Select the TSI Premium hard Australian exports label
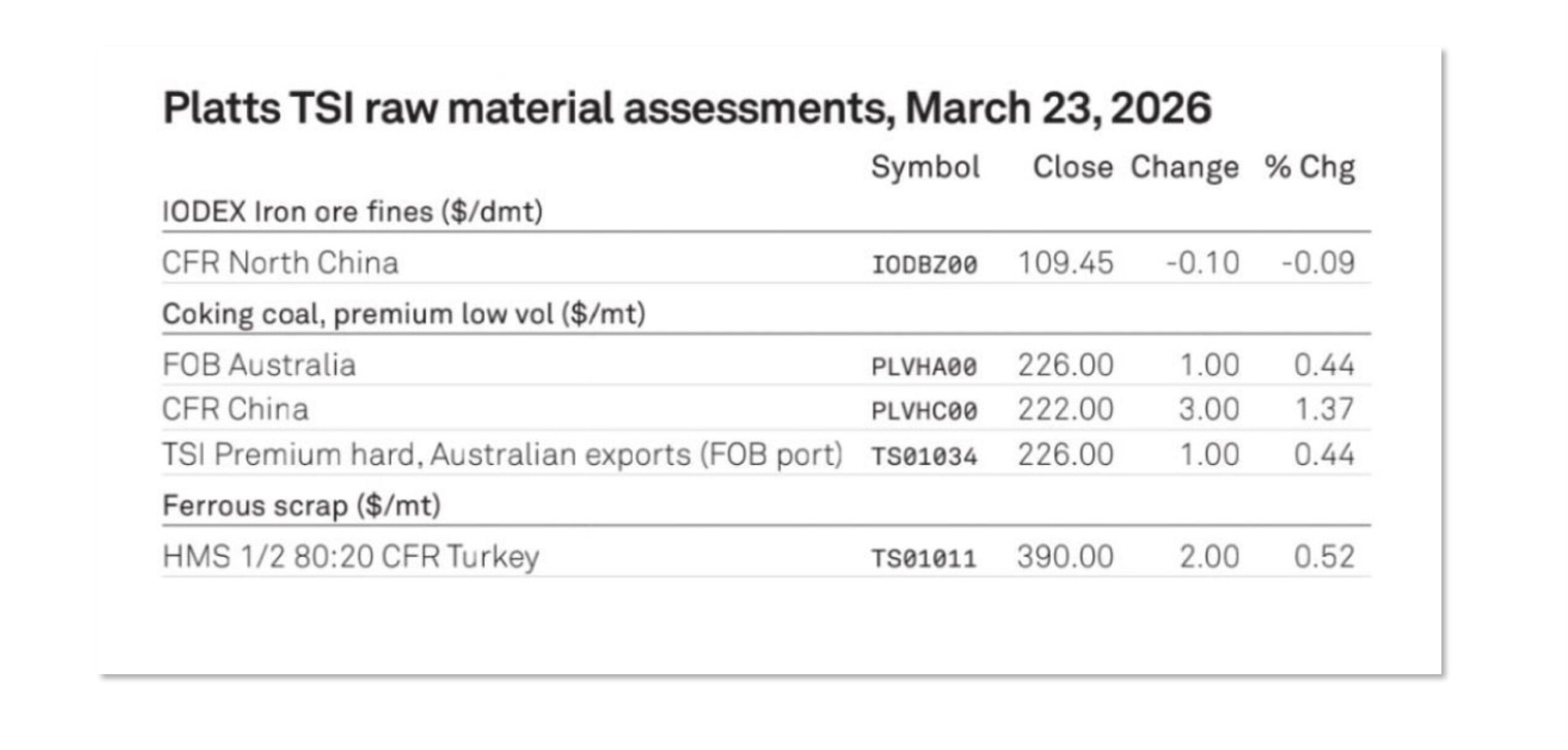This screenshot has height=750, width=1568. (502, 455)
